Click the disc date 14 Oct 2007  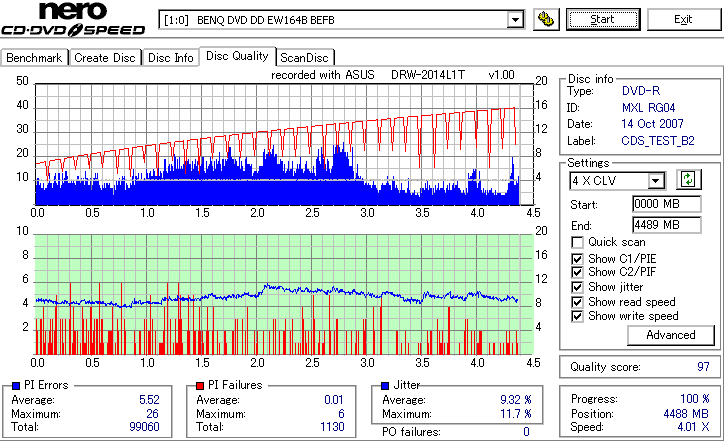pos(652,124)
